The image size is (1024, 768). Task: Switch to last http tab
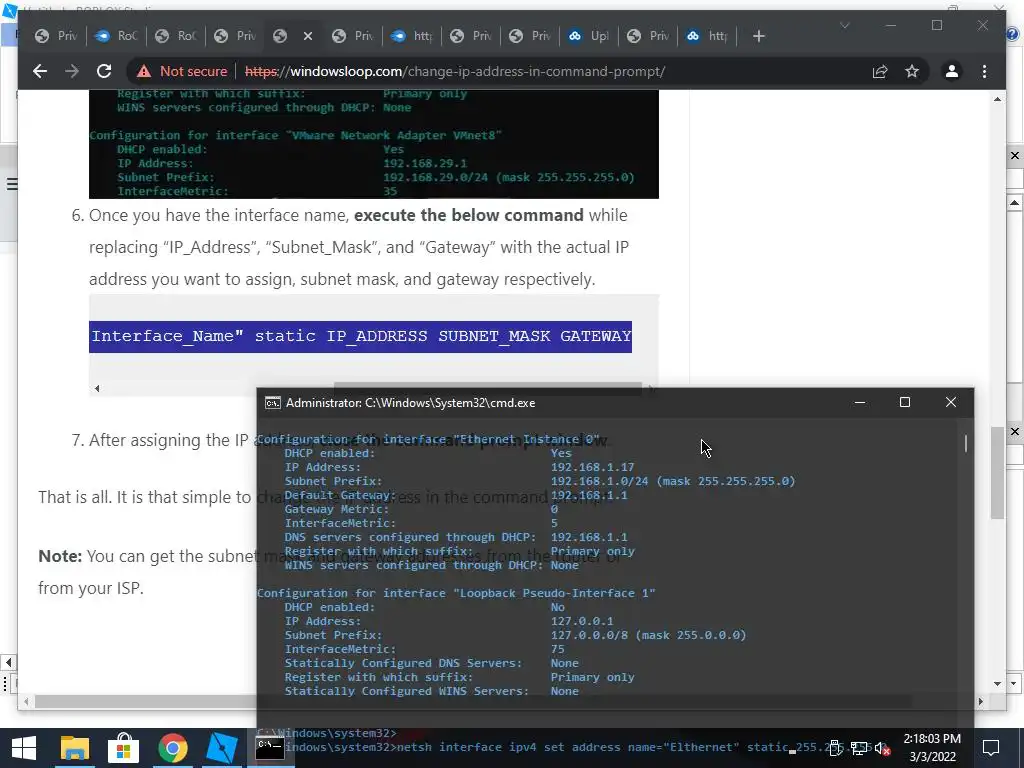click(707, 37)
